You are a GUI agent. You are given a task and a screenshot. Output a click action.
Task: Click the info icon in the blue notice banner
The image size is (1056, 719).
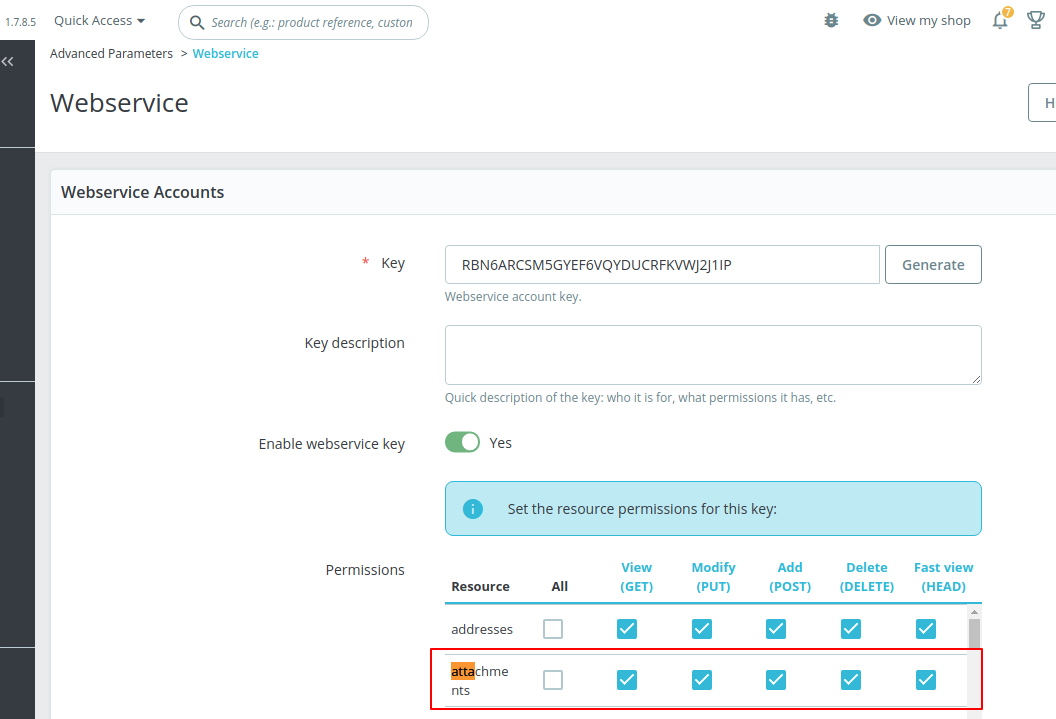click(x=472, y=508)
